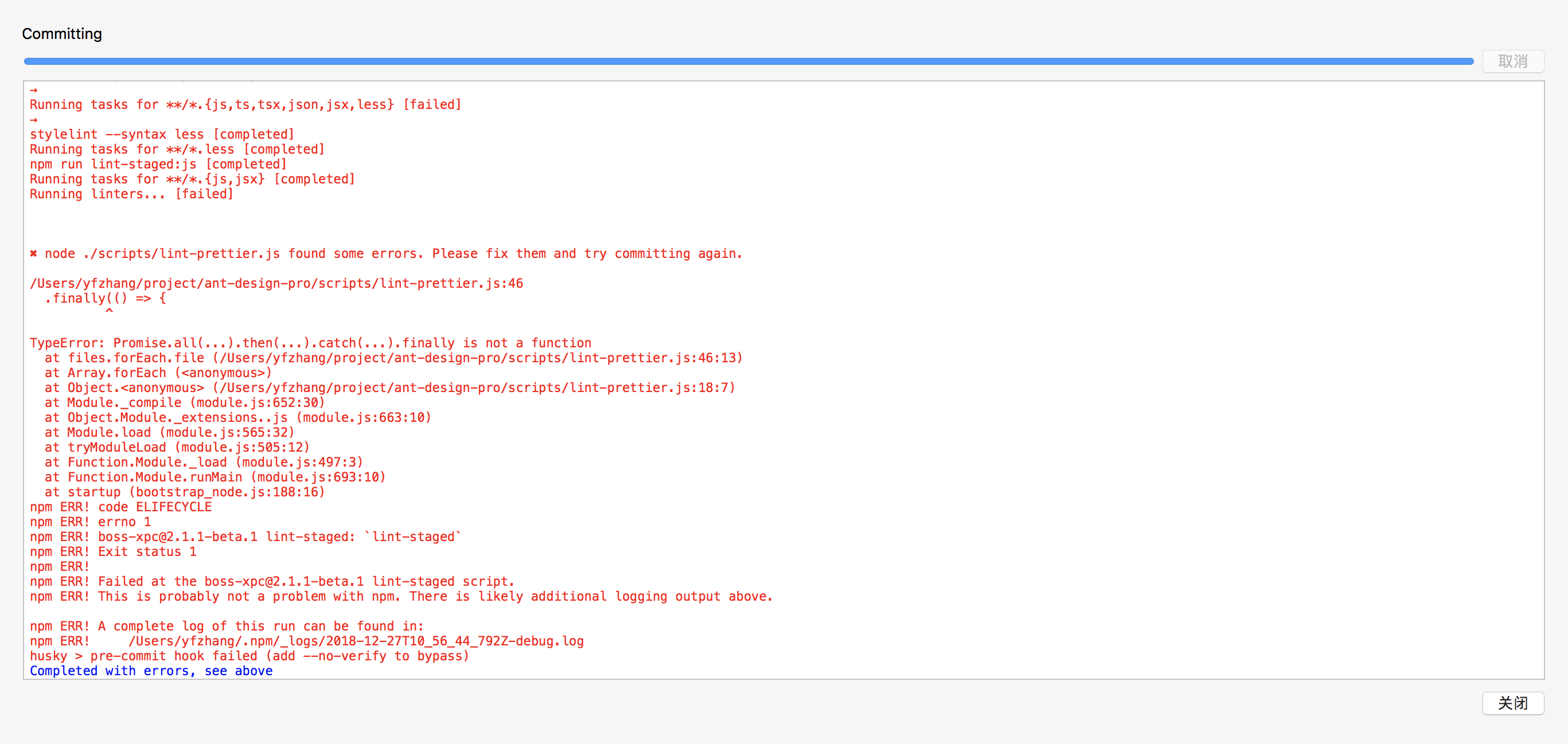The image size is (1568, 744).
Task: Click the 'Committing' dialog title
Action: point(61,33)
